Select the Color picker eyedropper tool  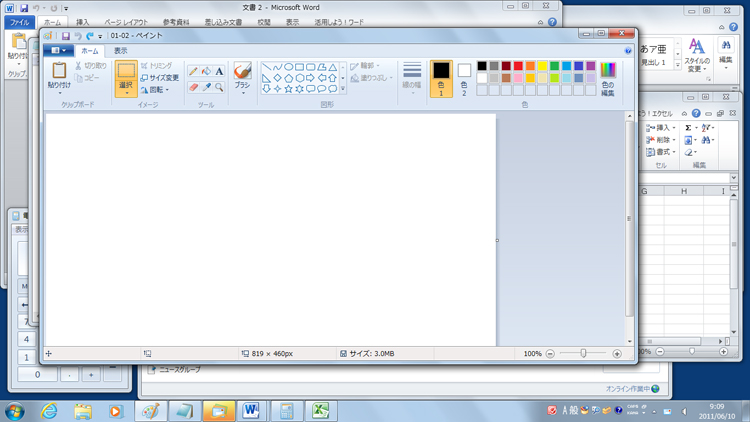tap(206, 87)
